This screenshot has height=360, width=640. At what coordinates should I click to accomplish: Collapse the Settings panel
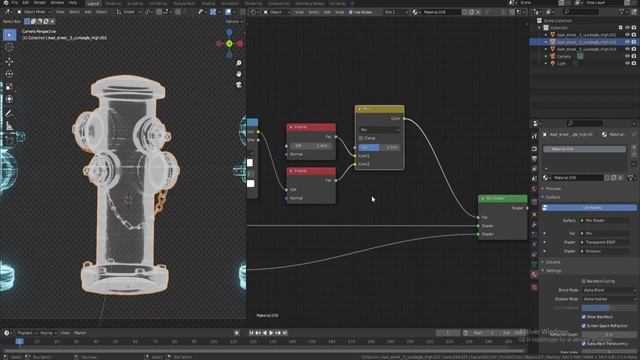553,271
